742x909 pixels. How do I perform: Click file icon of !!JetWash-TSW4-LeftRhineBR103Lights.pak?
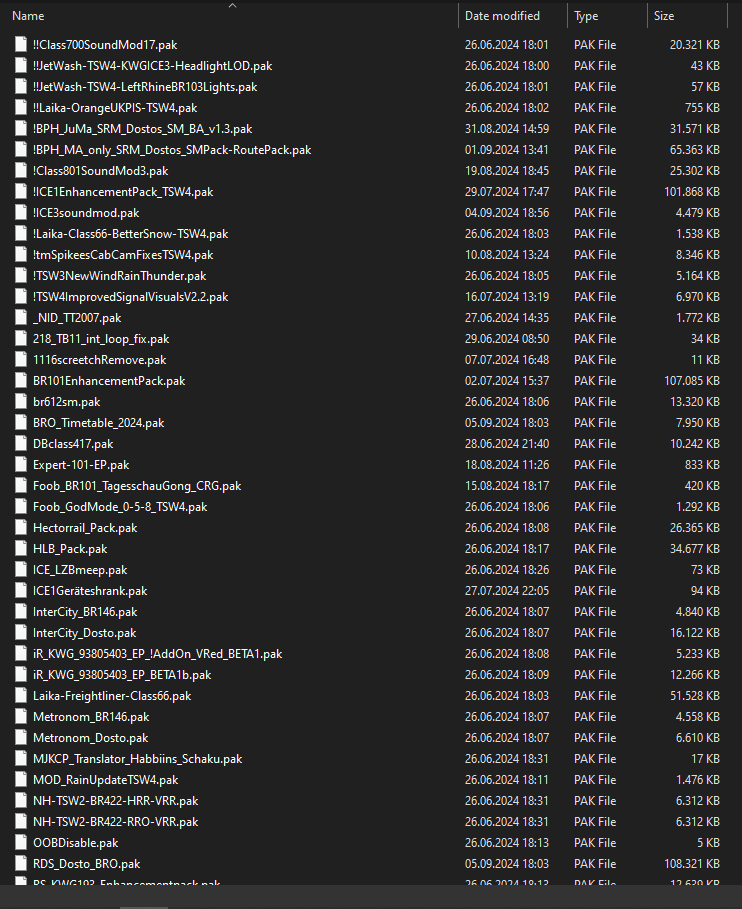pyautogui.click(x=21, y=86)
